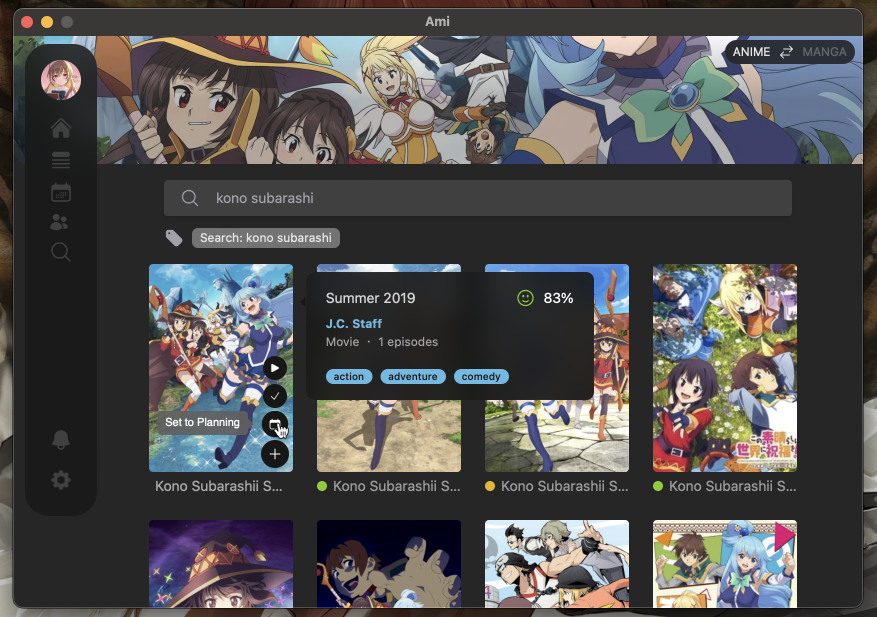877x617 pixels.
Task: Go to the Home page icon
Action: pyautogui.click(x=61, y=128)
